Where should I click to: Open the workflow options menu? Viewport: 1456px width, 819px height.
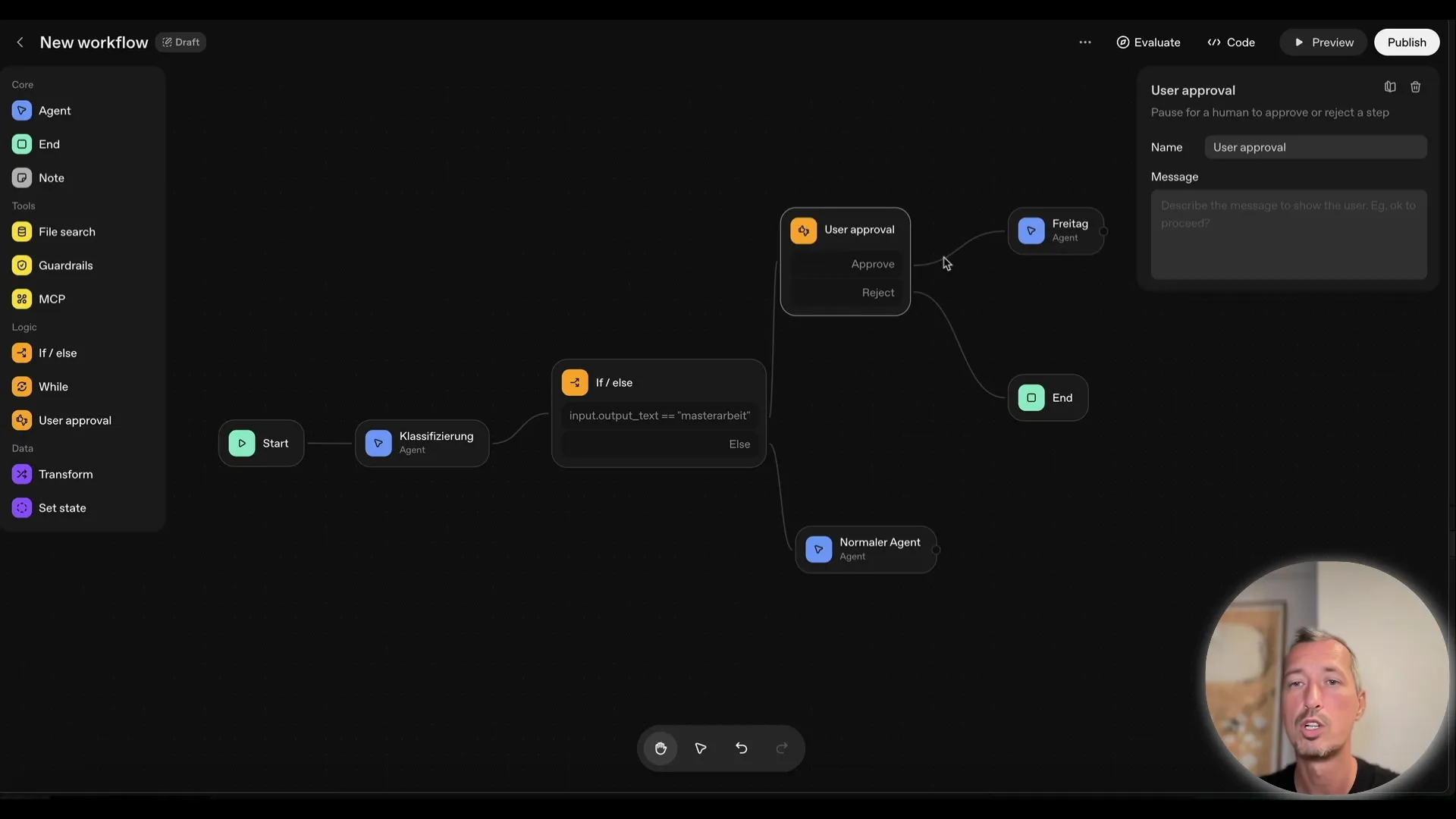pyautogui.click(x=1085, y=42)
